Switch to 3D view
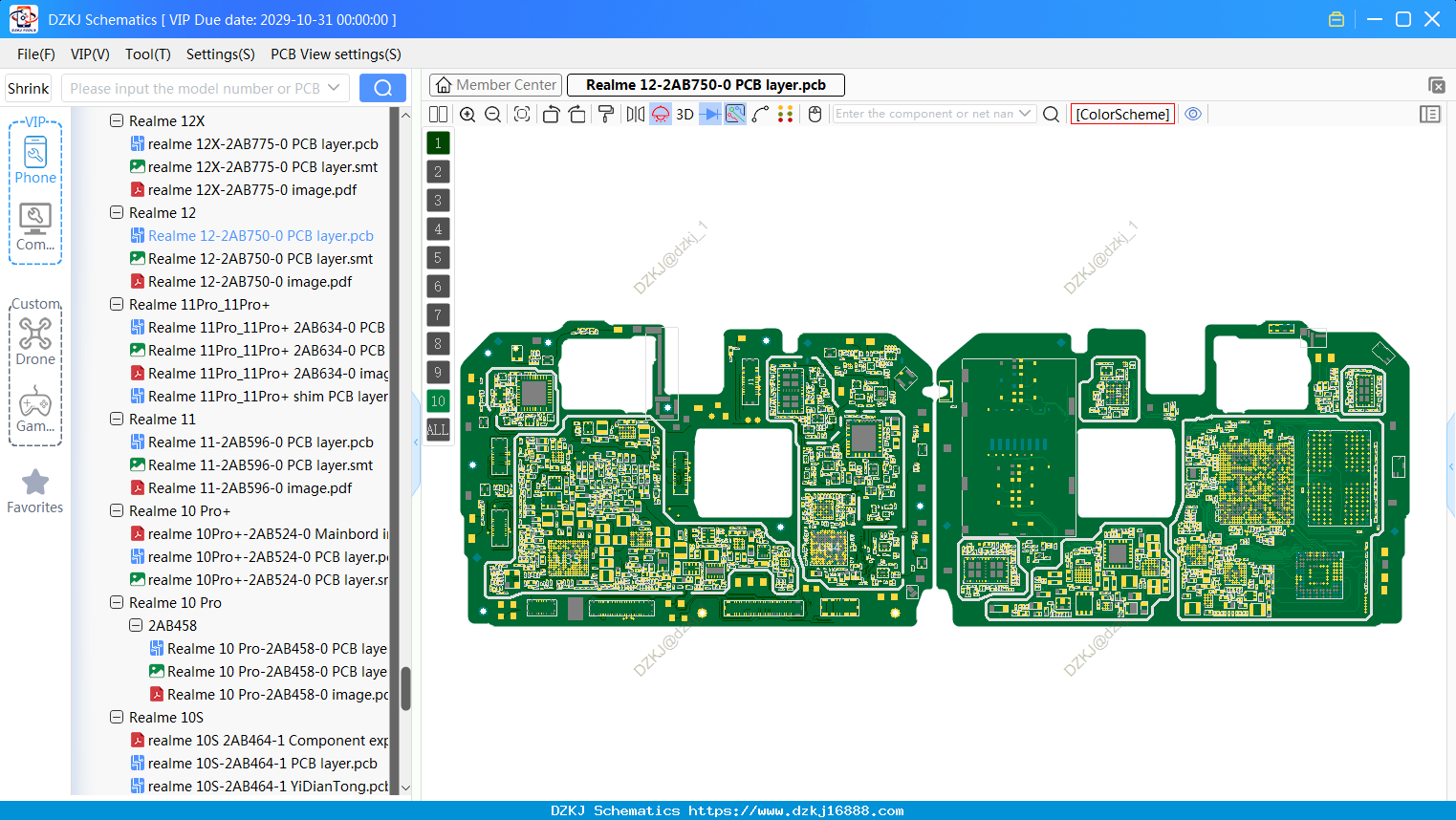The width and height of the screenshot is (1456, 820). pyautogui.click(x=685, y=114)
